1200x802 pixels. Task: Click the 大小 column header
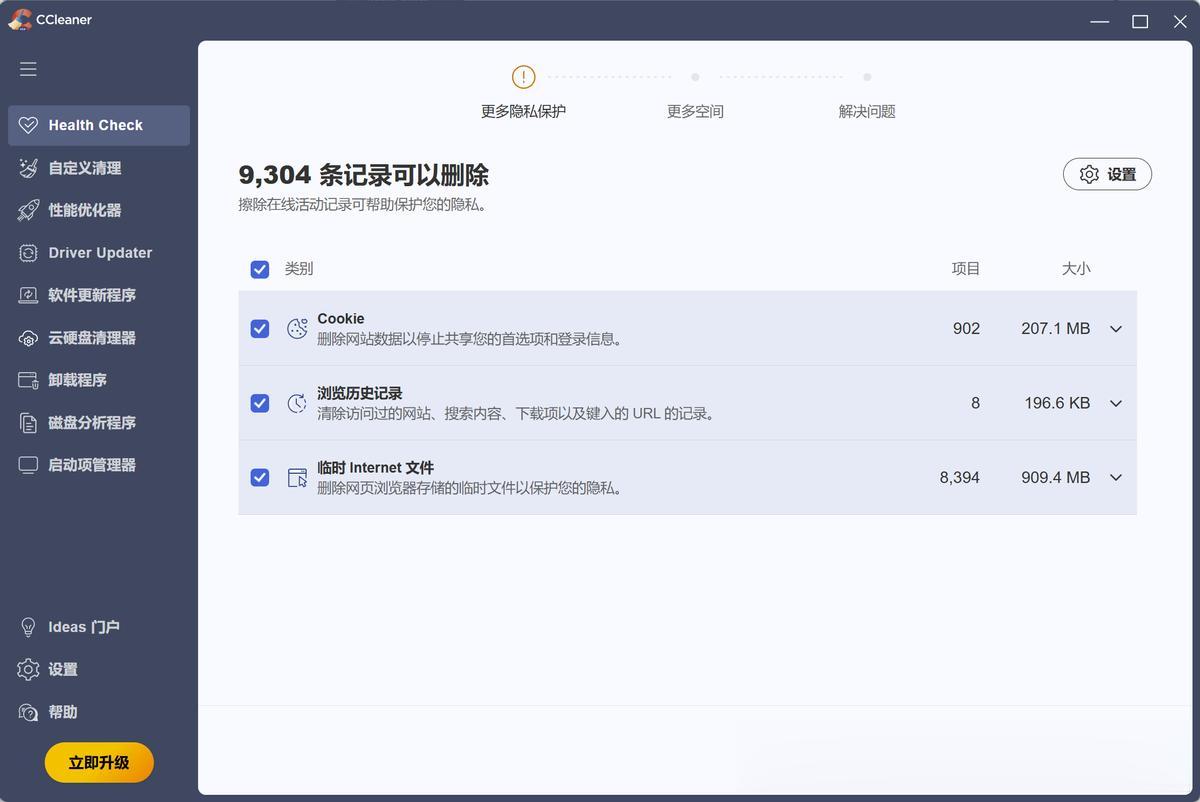[x=1076, y=269]
